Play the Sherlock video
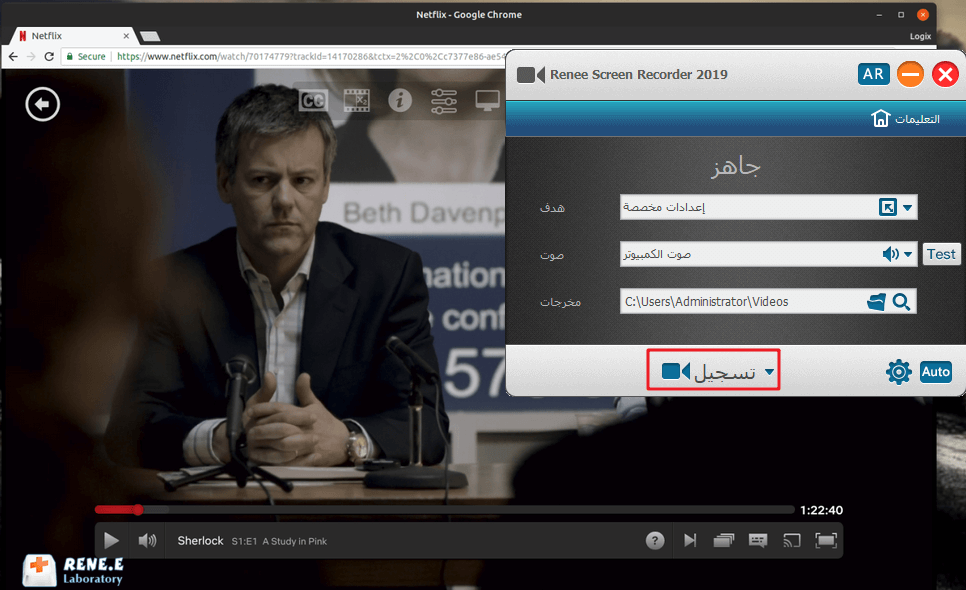Viewport: 966px width, 590px height. (112, 541)
